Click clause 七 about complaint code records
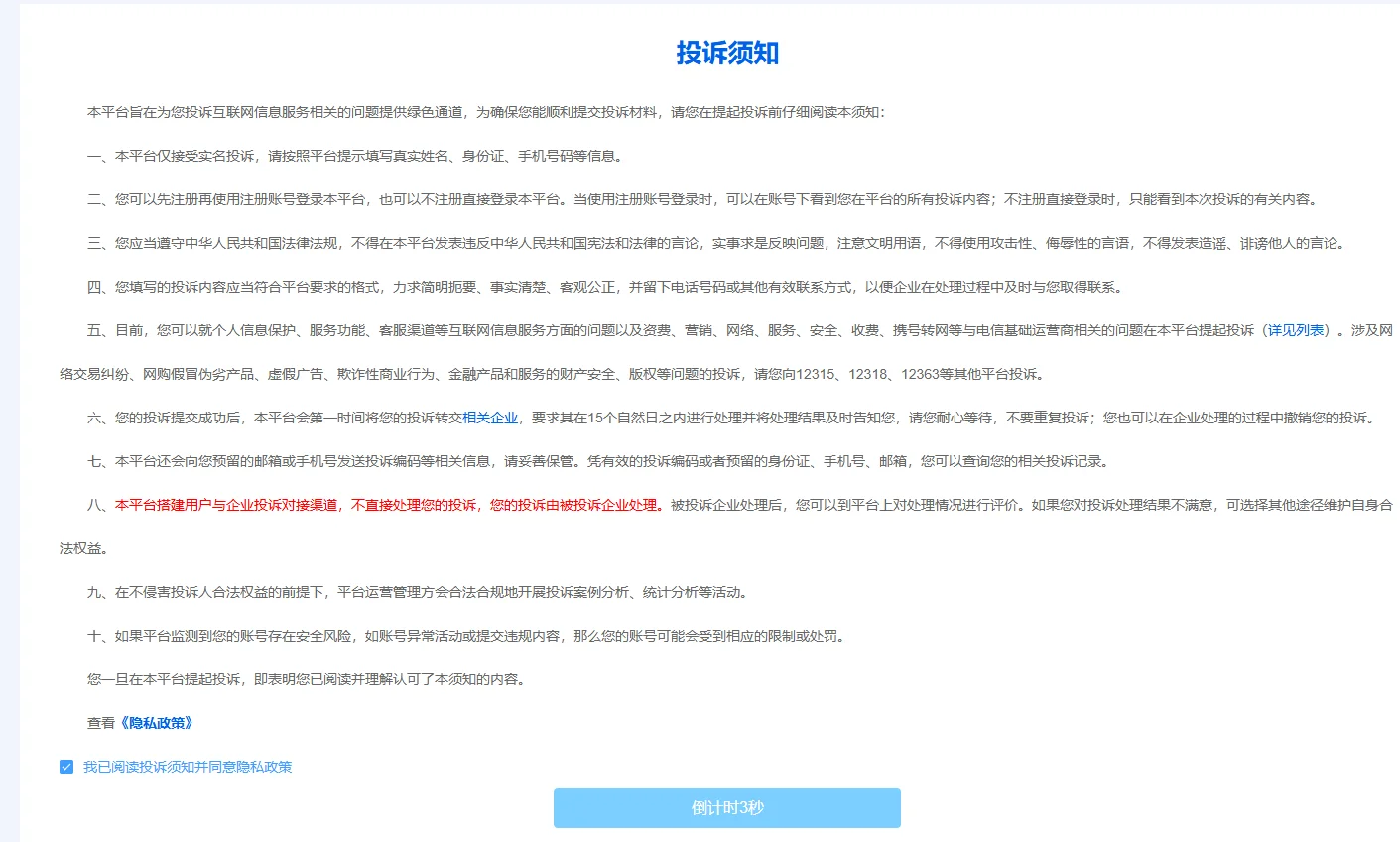This screenshot has width=1400, height=842. (x=446, y=460)
